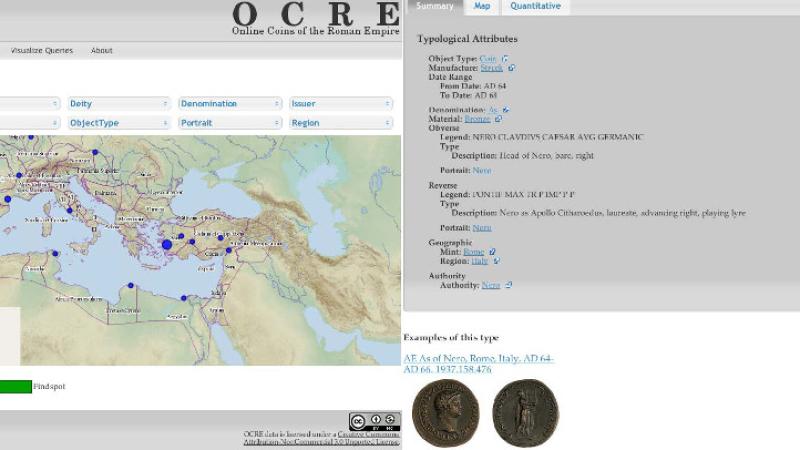Click the green Findspot legend swatch
The image size is (800, 450).
point(15,387)
